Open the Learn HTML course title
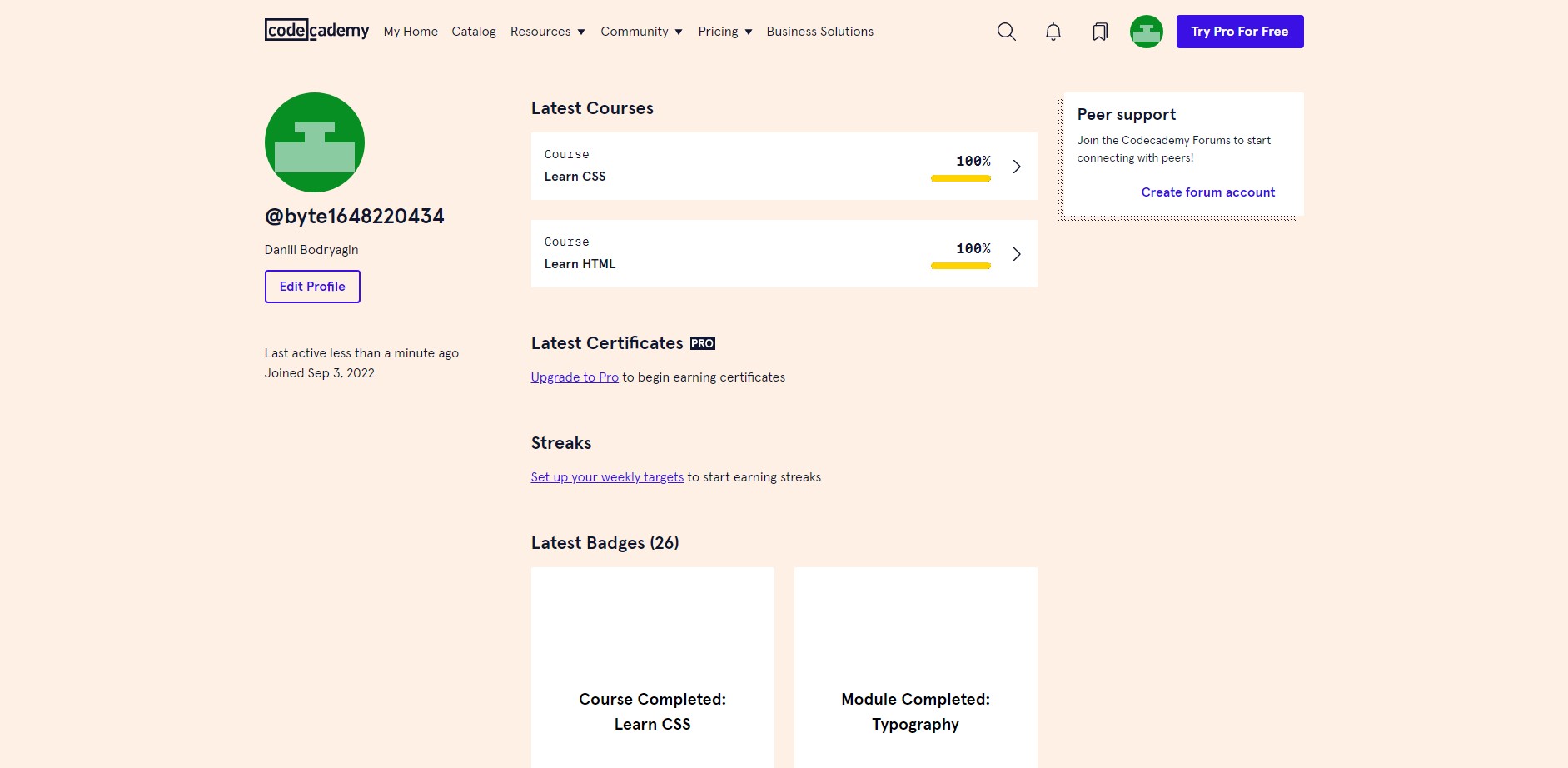1568x768 pixels. (x=580, y=264)
